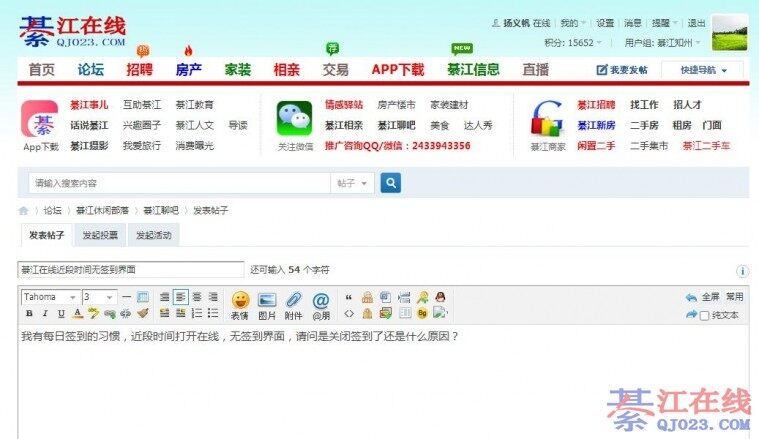Click the 我要发帖 button
This screenshot has width=759, height=439.
pyautogui.click(x=622, y=70)
